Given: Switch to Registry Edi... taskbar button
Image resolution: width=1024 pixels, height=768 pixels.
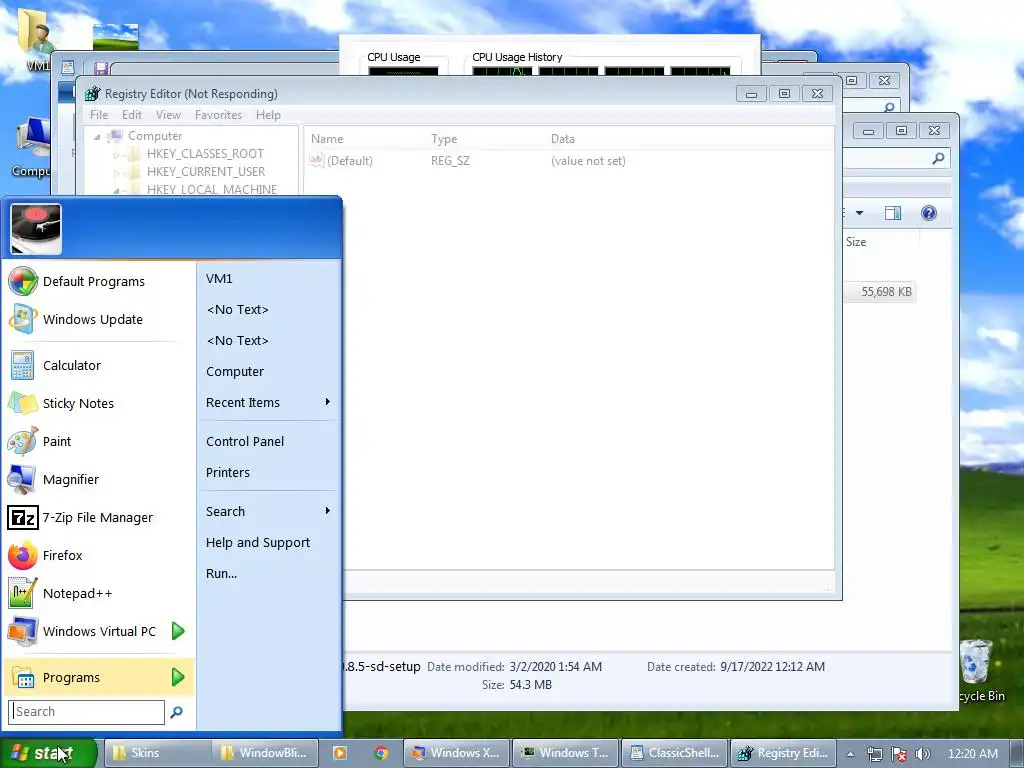Looking at the screenshot, I should click(x=783, y=753).
